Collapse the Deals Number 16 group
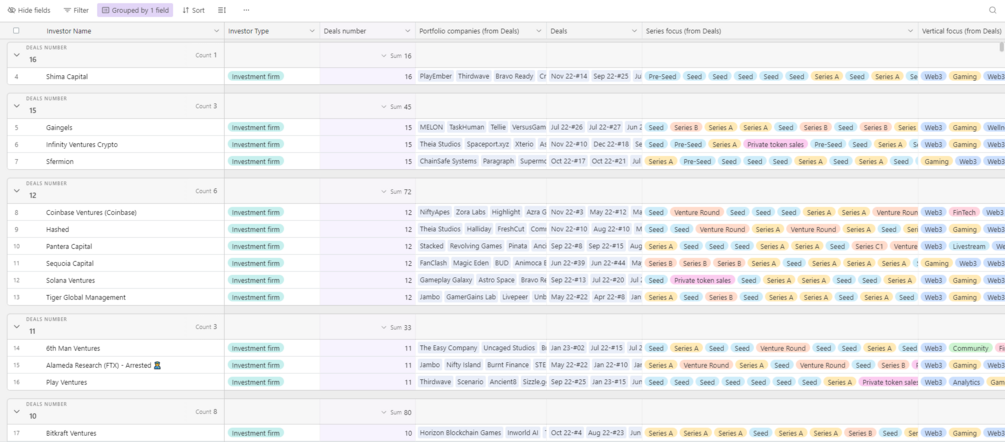The image size is (1005, 442). (x=17, y=55)
